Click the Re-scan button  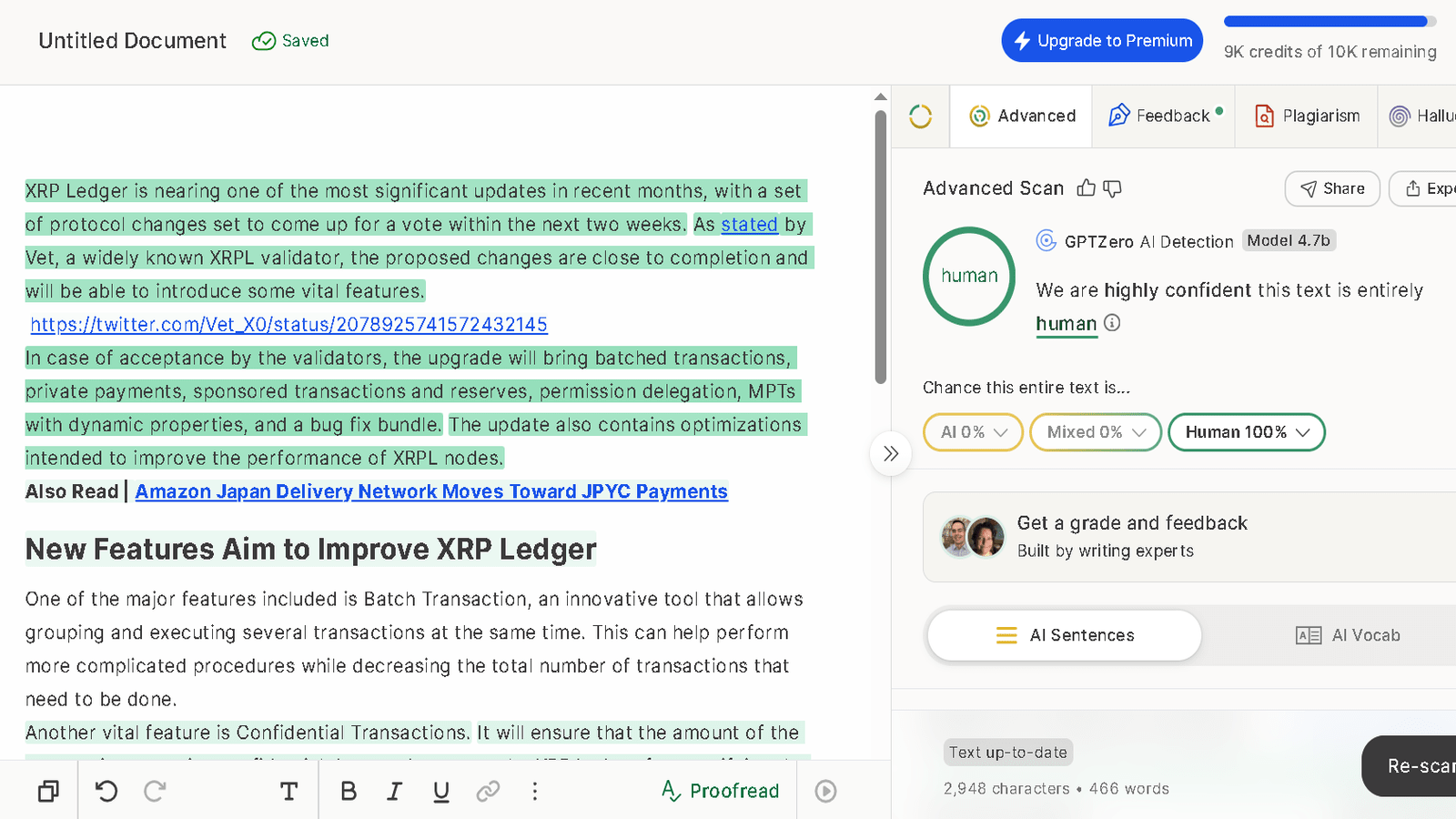pyautogui.click(x=1410, y=766)
